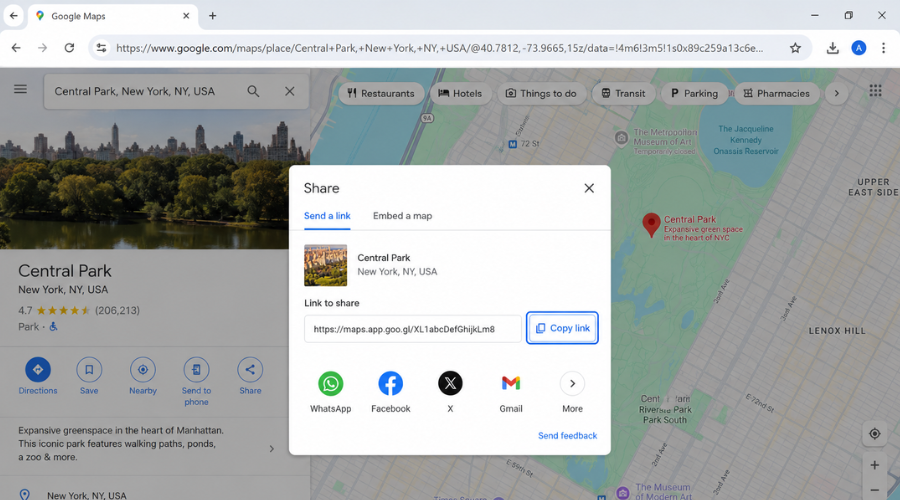Image resolution: width=900 pixels, height=500 pixels.
Task: Open the Google apps grid
Action: (875, 91)
